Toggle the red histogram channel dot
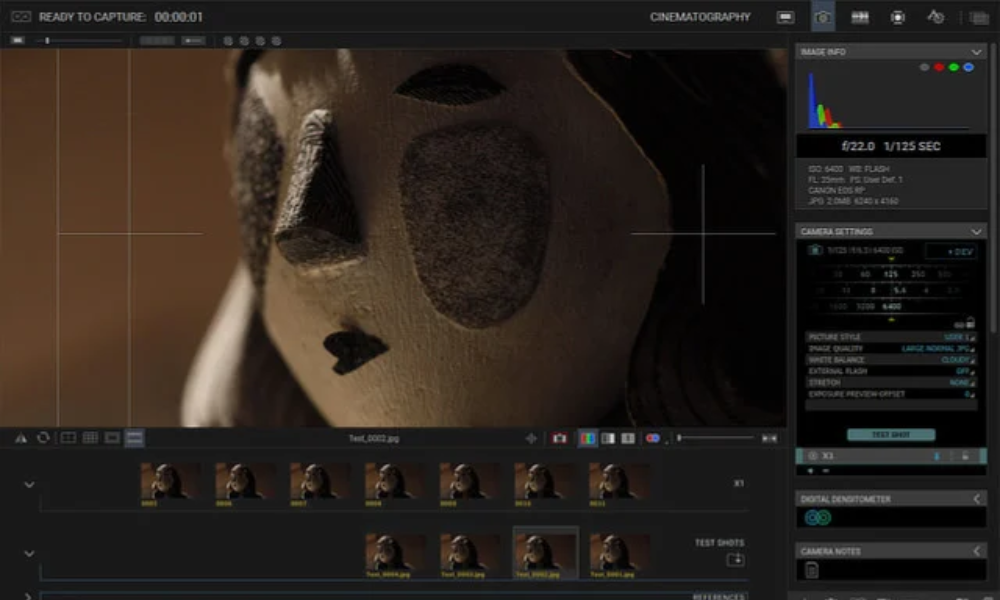Viewport: 1000px width, 600px height. click(x=939, y=67)
